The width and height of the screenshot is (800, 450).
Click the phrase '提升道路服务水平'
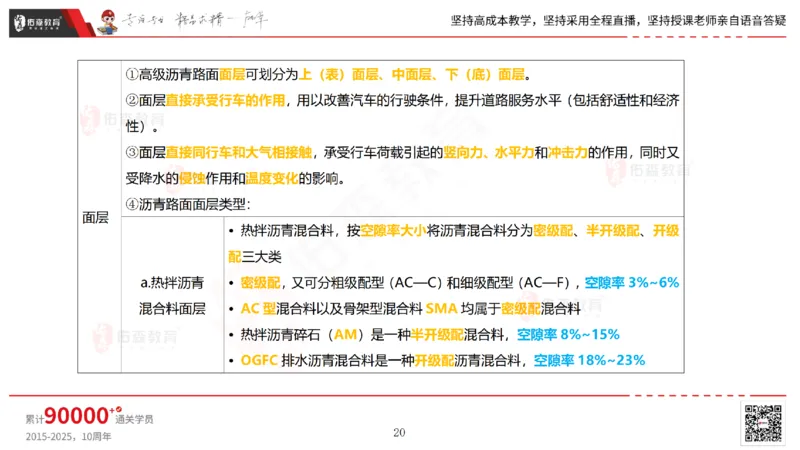(x=508, y=101)
